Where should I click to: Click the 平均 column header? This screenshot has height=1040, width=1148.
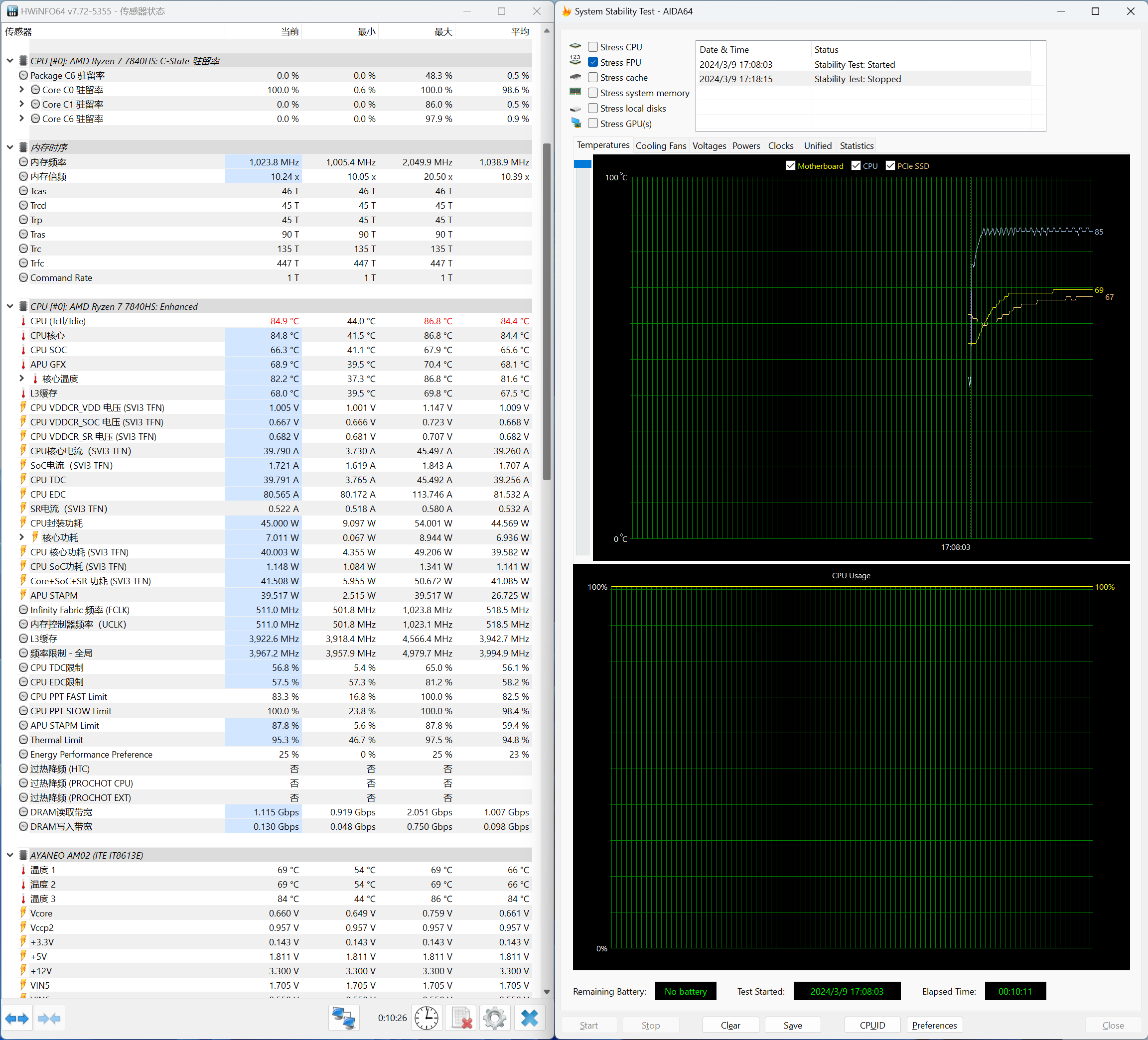point(494,32)
